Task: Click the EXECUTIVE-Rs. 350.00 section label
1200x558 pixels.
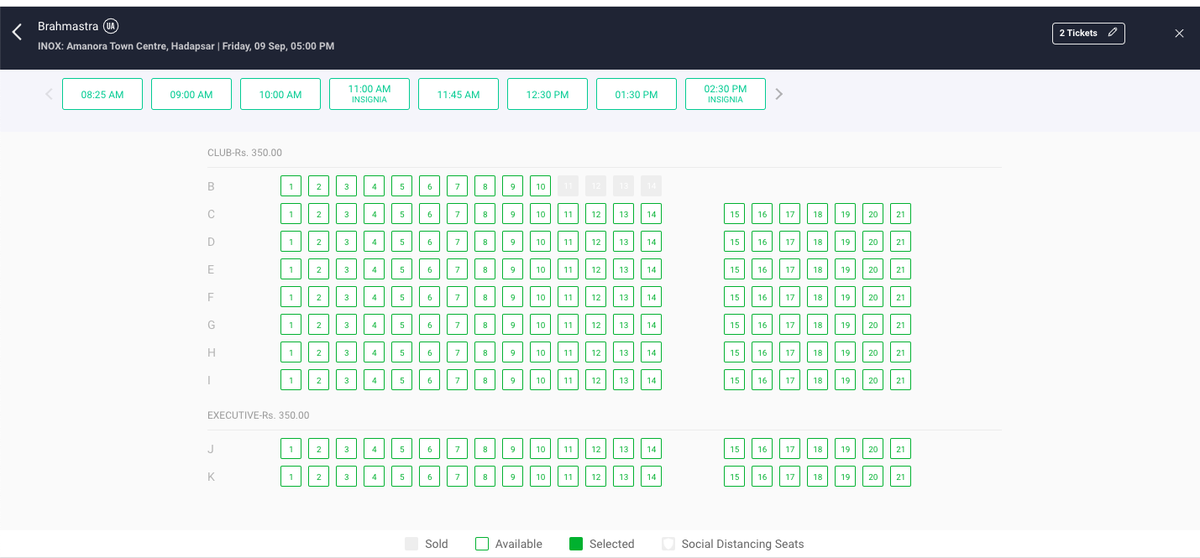Action: (x=258, y=415)
